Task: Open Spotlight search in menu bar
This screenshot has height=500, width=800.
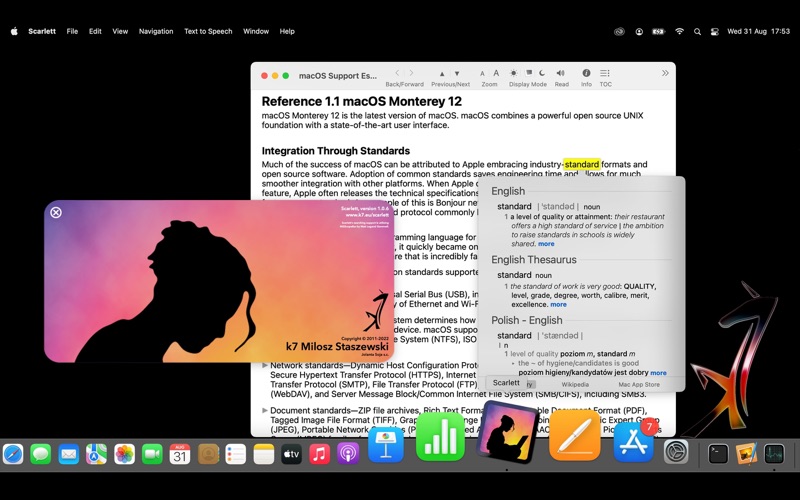Action: pos(697,31)
